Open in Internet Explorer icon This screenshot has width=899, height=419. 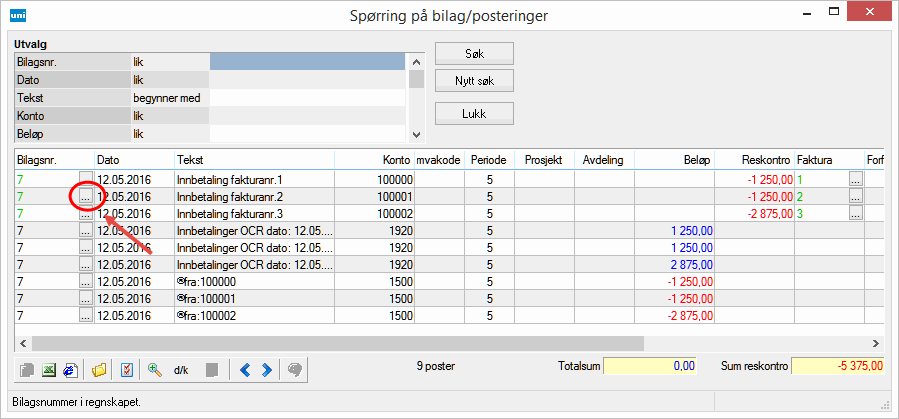(69, 369)
